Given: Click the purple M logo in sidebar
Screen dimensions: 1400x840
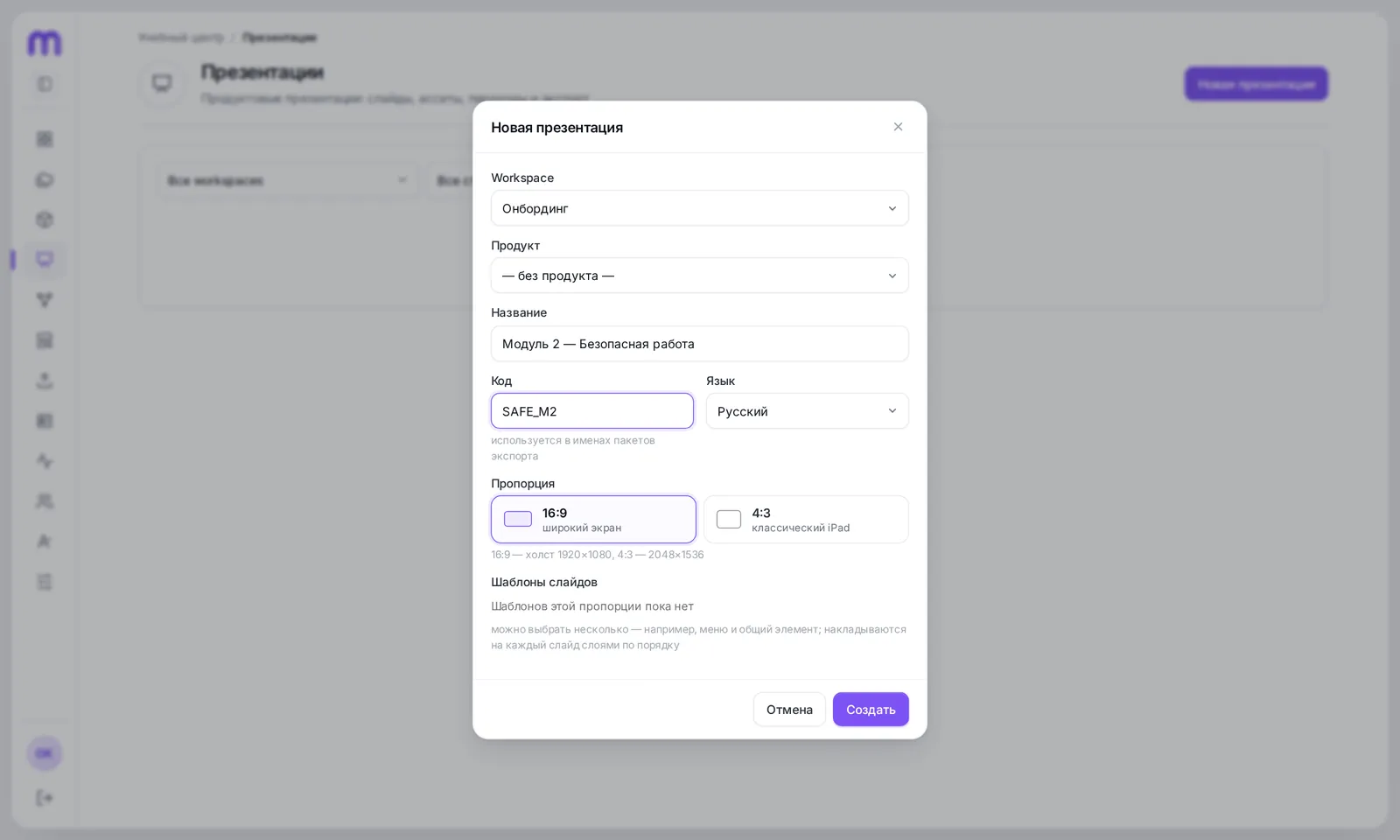Looking at the screenshot, I should [x=45, y=42].
